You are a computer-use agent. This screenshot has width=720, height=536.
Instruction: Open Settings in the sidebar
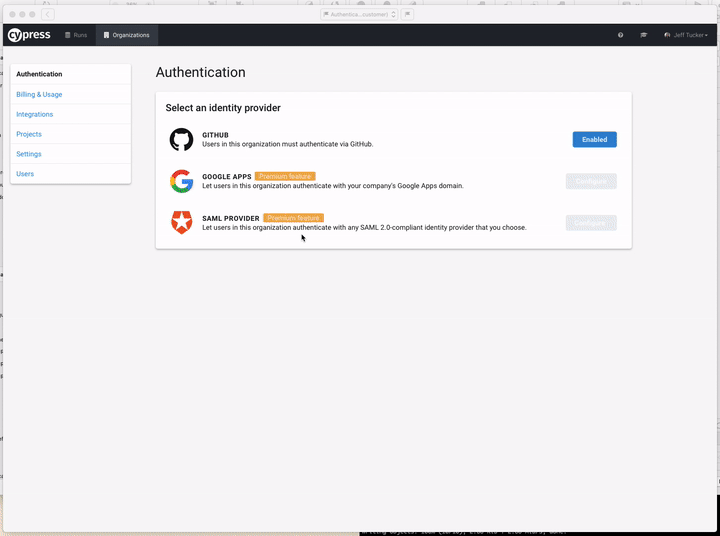point(29,154)
